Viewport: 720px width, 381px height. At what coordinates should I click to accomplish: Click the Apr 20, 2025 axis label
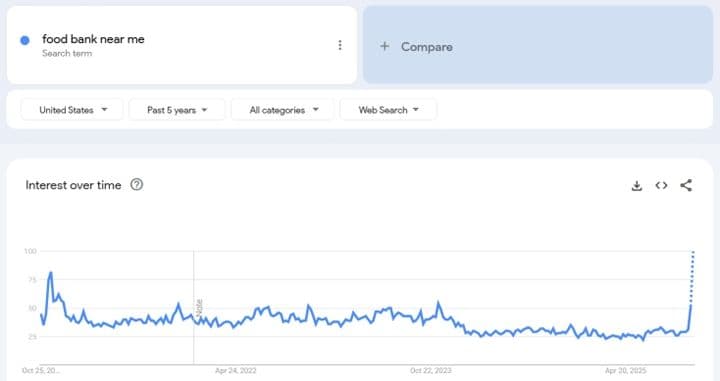pyautogui.click(x=625, y=370)
